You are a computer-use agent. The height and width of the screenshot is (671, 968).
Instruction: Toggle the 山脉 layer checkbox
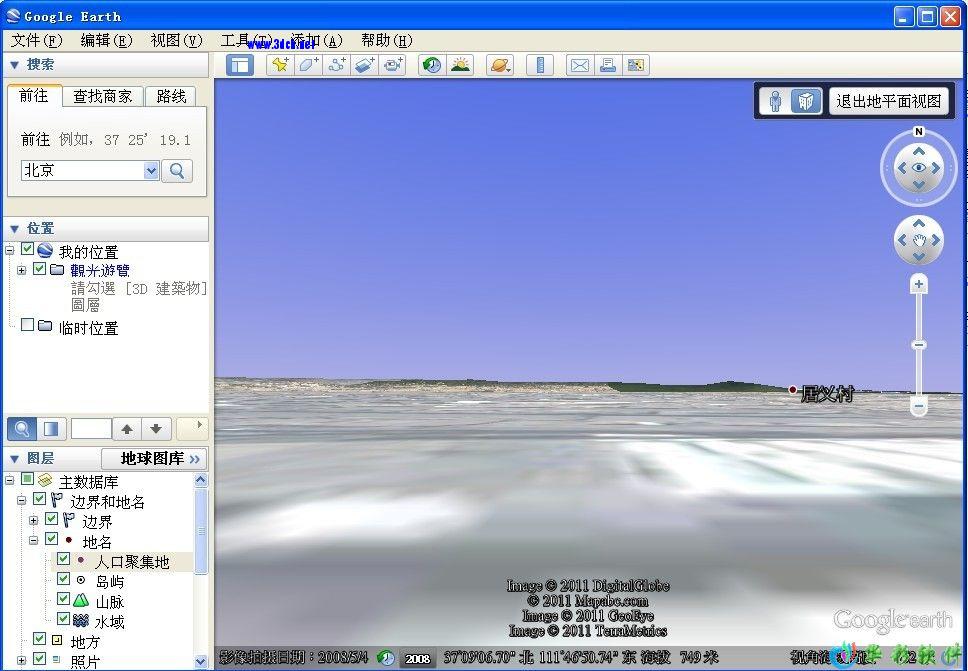click(x=63, y=600)
